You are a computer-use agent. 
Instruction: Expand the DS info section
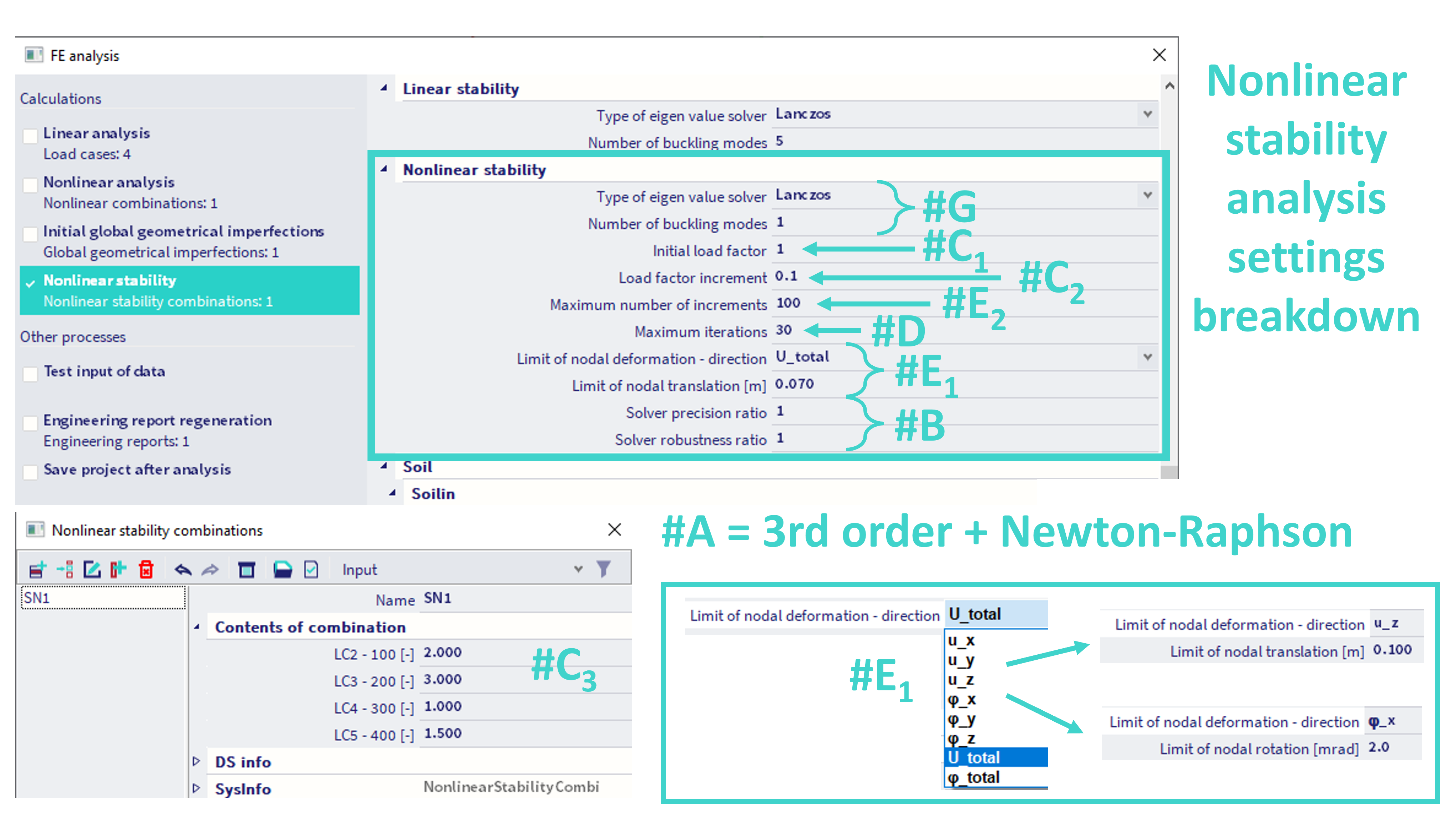point(196,762)
